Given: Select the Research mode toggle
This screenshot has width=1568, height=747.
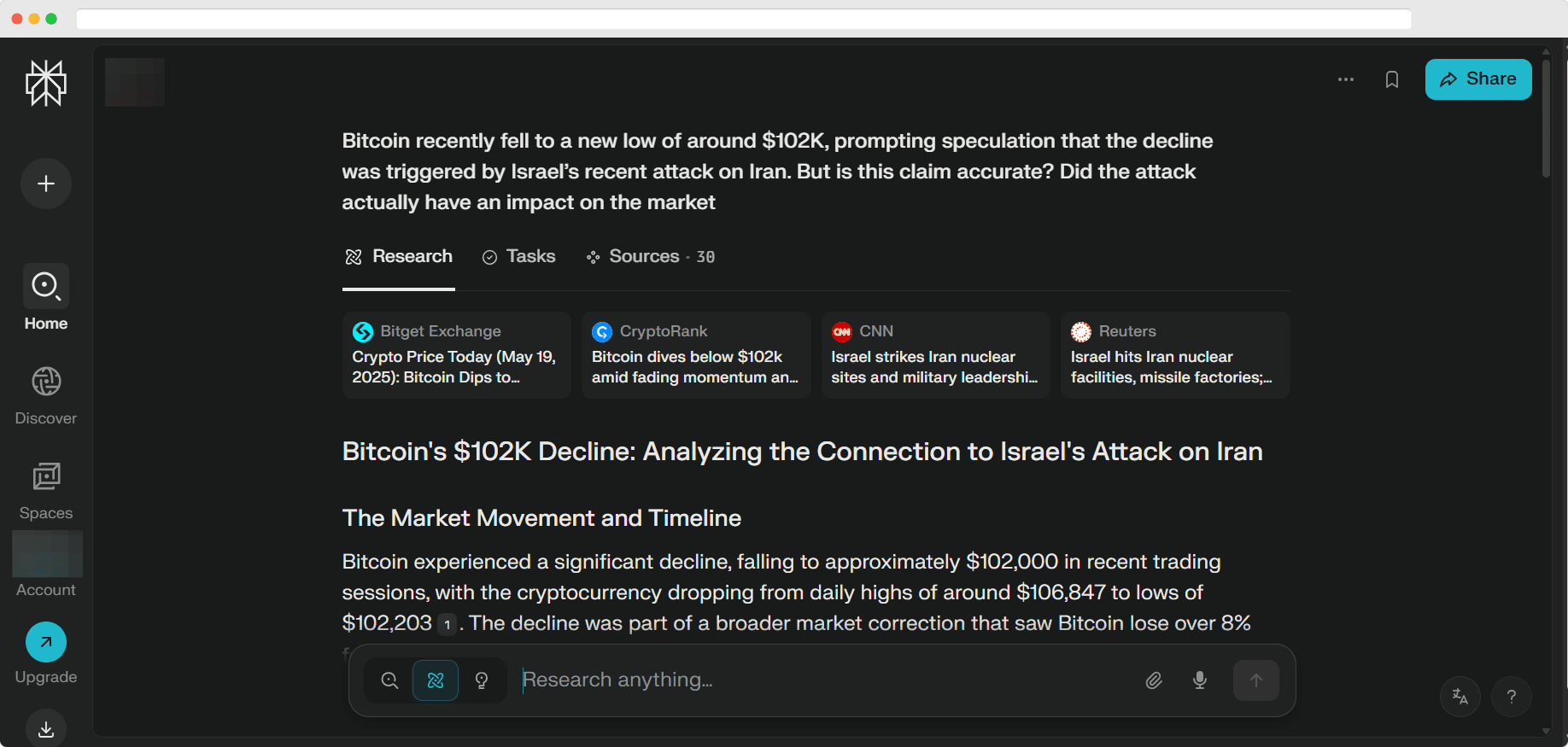Looking at the screenshot, I should point(436,680).
